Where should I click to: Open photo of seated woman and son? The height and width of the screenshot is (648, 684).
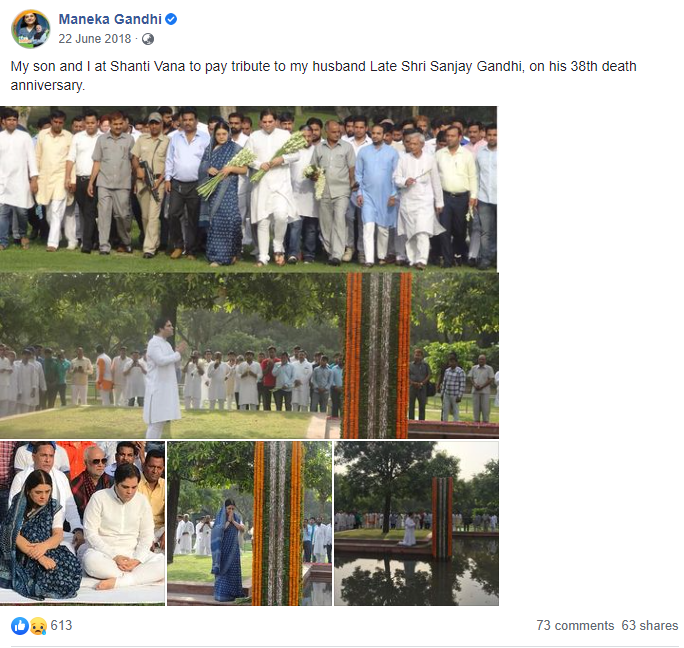[x=82, y=523]
